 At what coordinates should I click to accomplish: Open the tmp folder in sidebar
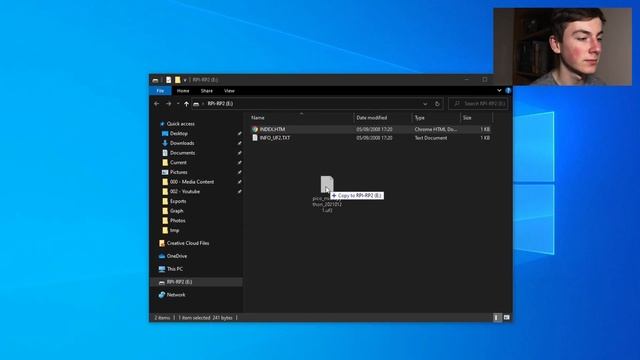pyautogui.click(x=174, y=230)
